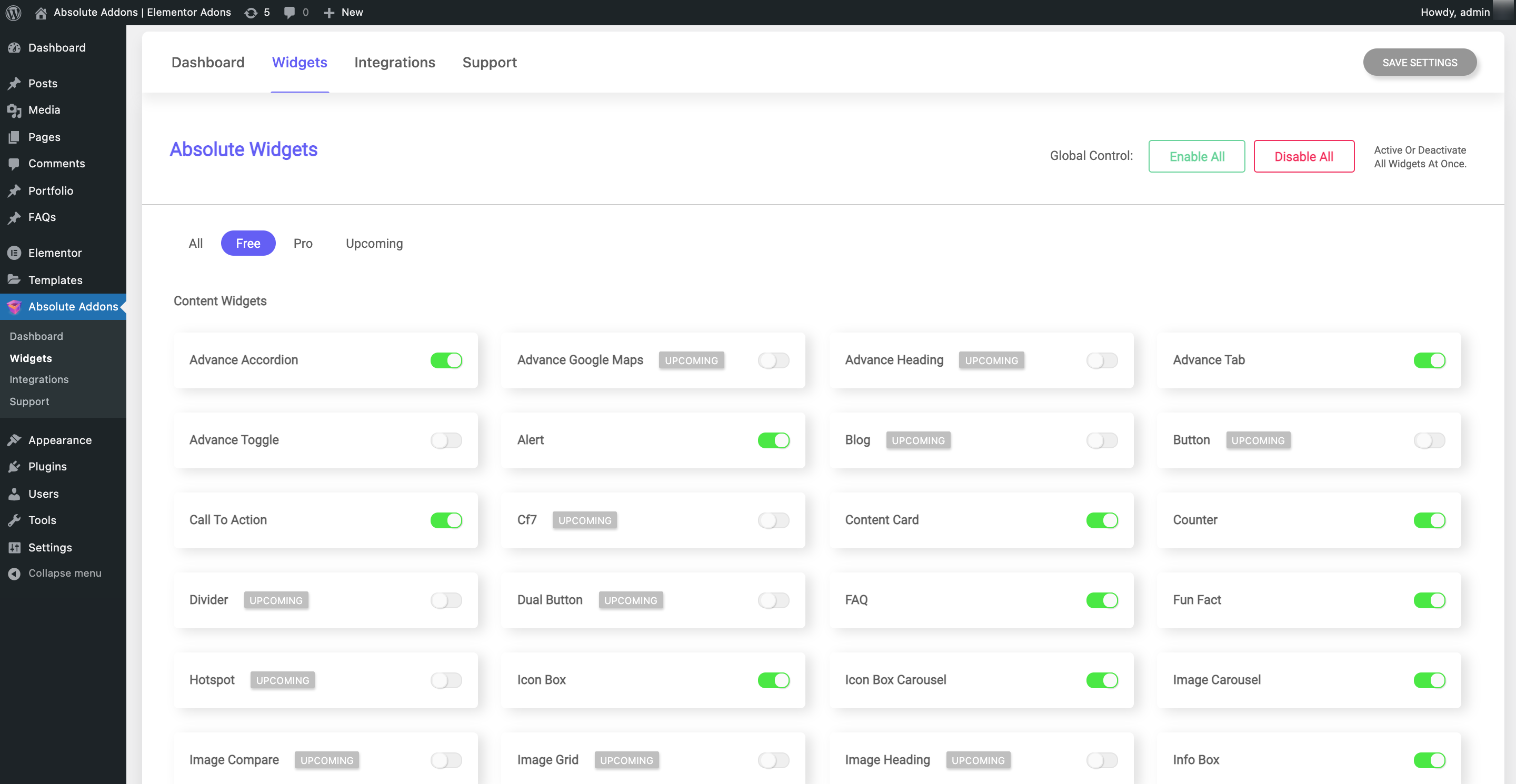Disable the Counter widget toggle
The height and width of the screenshot is (784, 1516).
1430,520
